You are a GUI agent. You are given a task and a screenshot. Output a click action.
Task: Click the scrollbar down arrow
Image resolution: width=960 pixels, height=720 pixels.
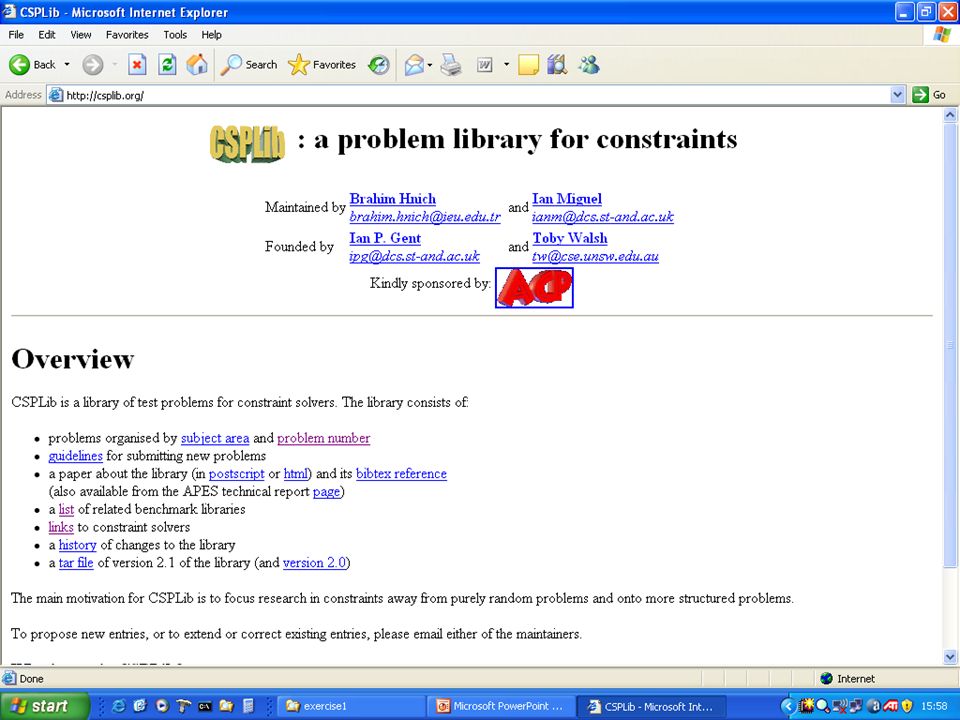point(950,657)
